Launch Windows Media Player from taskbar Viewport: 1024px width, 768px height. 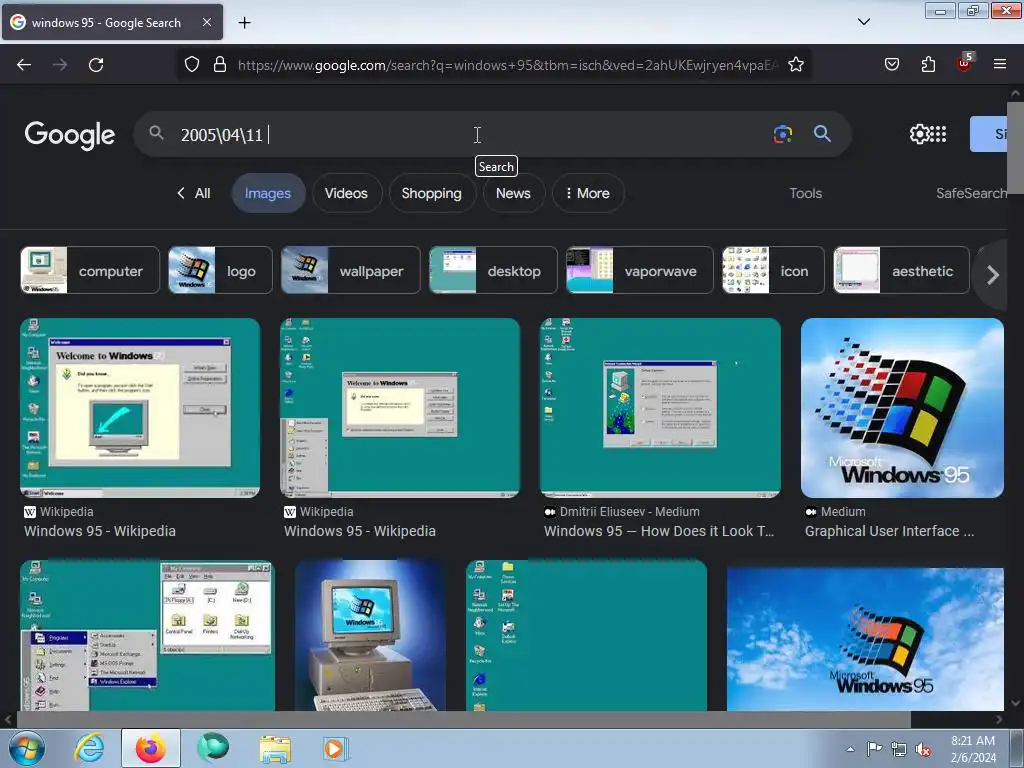(335, 748)
